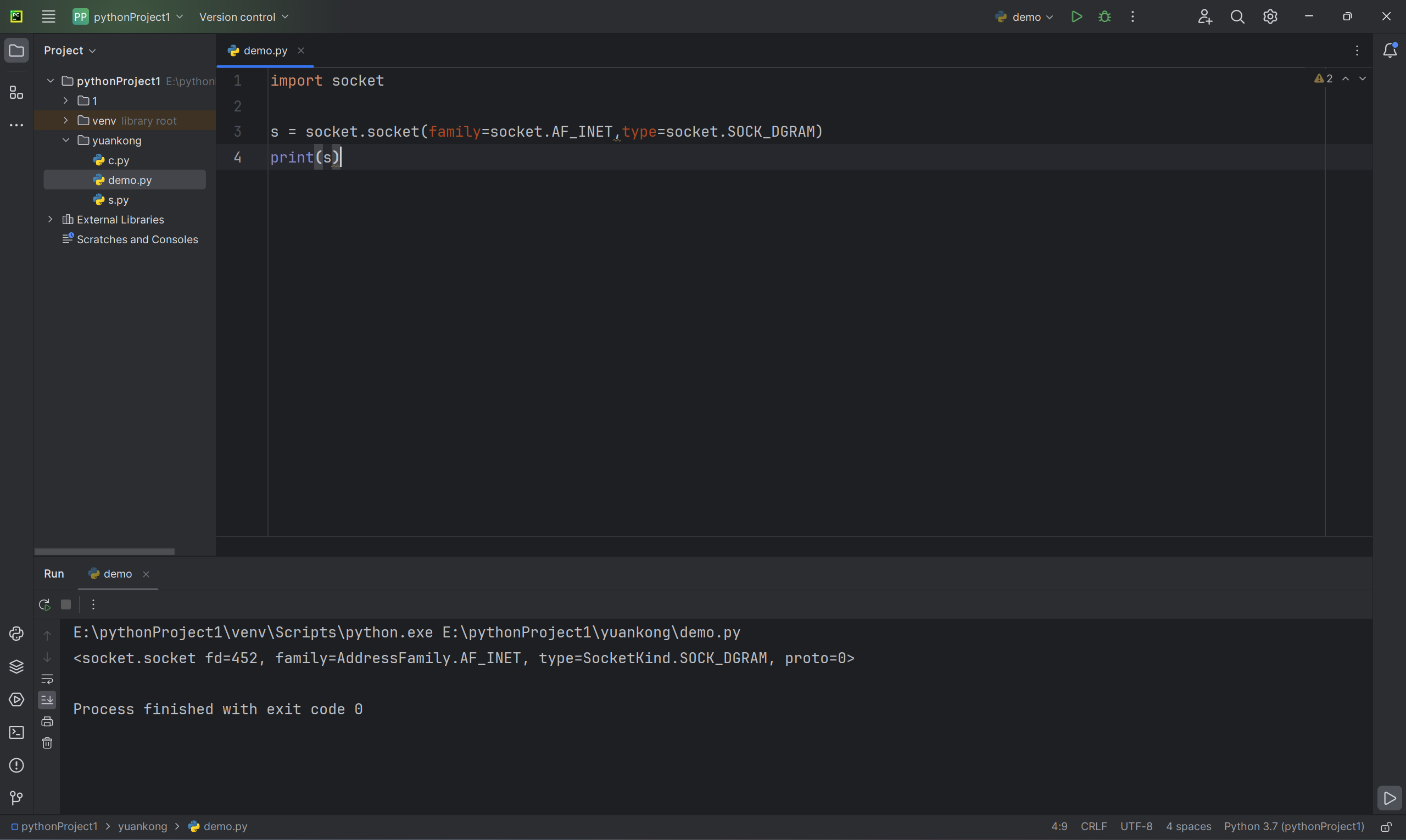This screenshot has height=840, width=1406.
Task: Open demo run configuration dropdown
Action: [1024, 16]
